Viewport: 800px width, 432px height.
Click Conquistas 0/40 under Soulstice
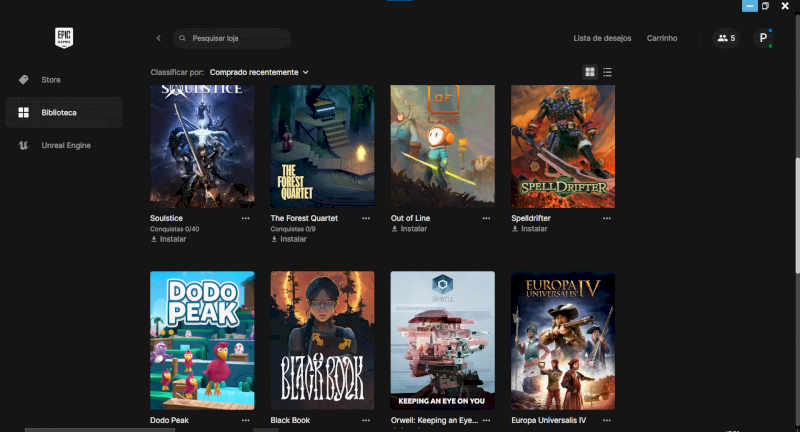pyautogui.click(x=174, y=229)
